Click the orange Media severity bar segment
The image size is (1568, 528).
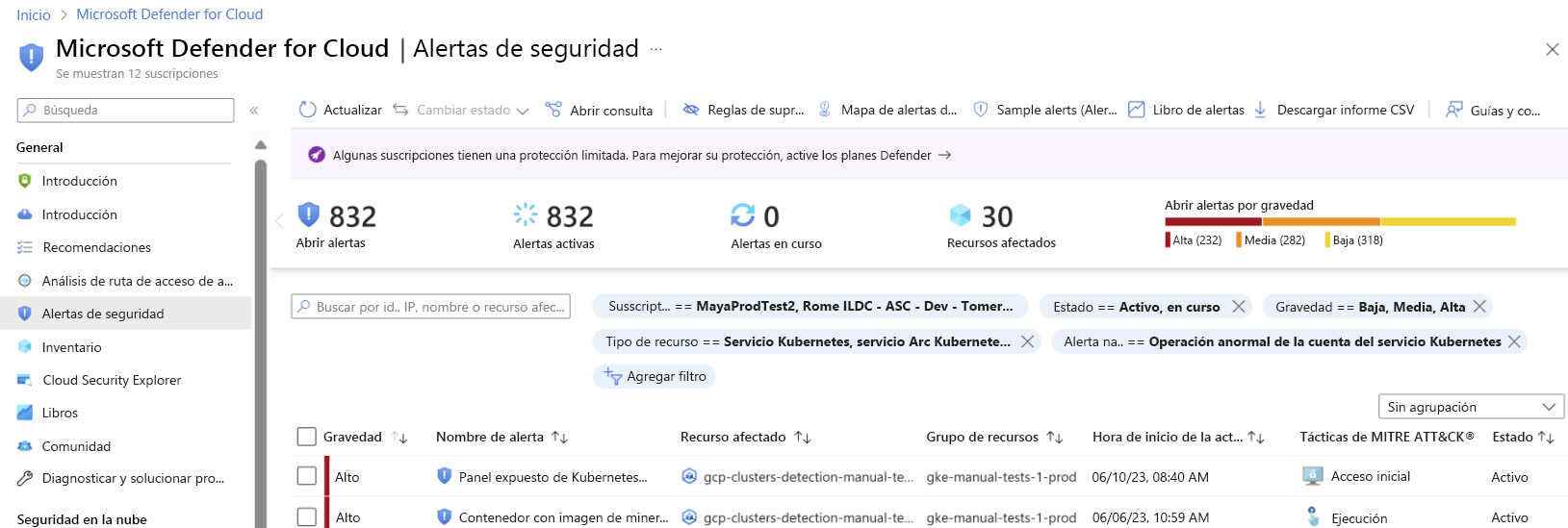tap(1321, 221)
